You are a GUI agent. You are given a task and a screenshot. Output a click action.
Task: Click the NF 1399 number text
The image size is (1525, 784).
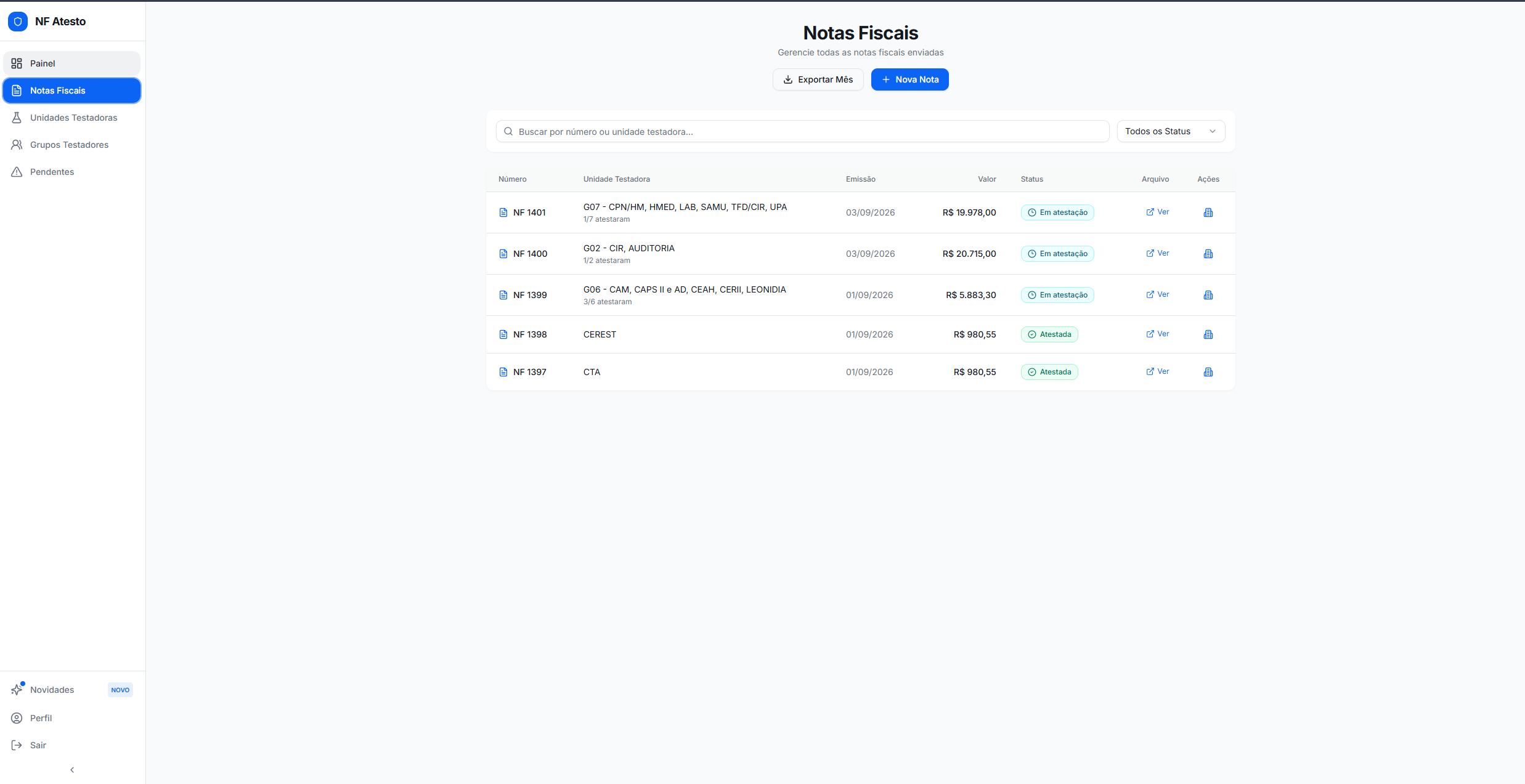coord(530,295)
